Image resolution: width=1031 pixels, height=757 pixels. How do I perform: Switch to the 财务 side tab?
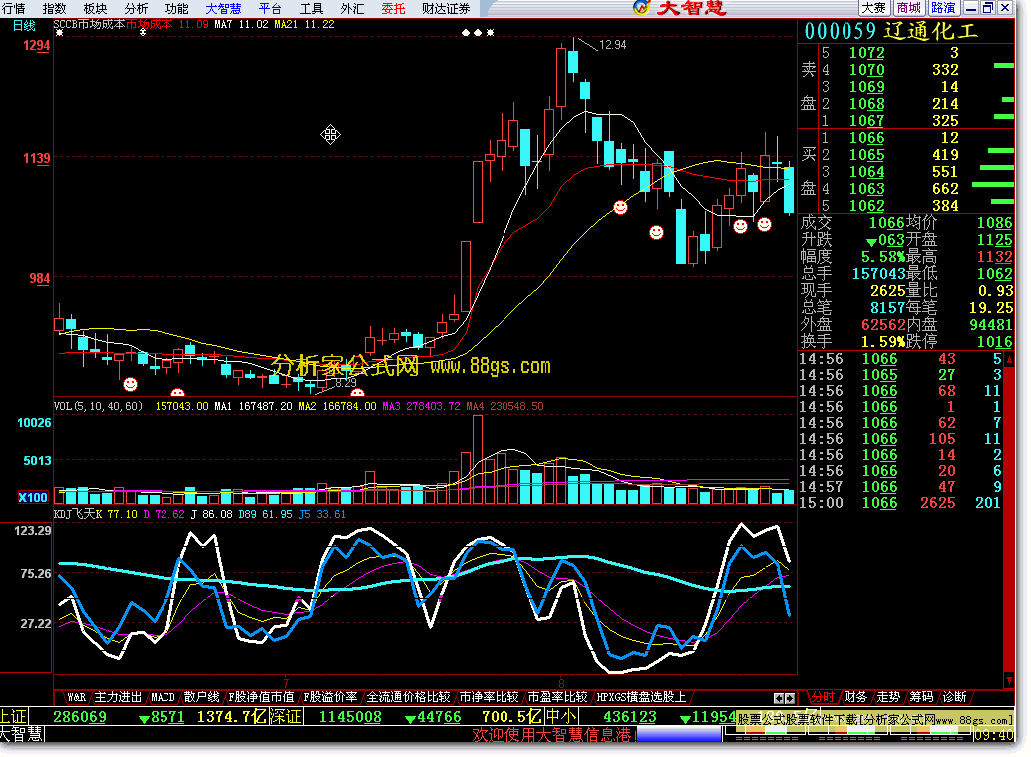855,697
